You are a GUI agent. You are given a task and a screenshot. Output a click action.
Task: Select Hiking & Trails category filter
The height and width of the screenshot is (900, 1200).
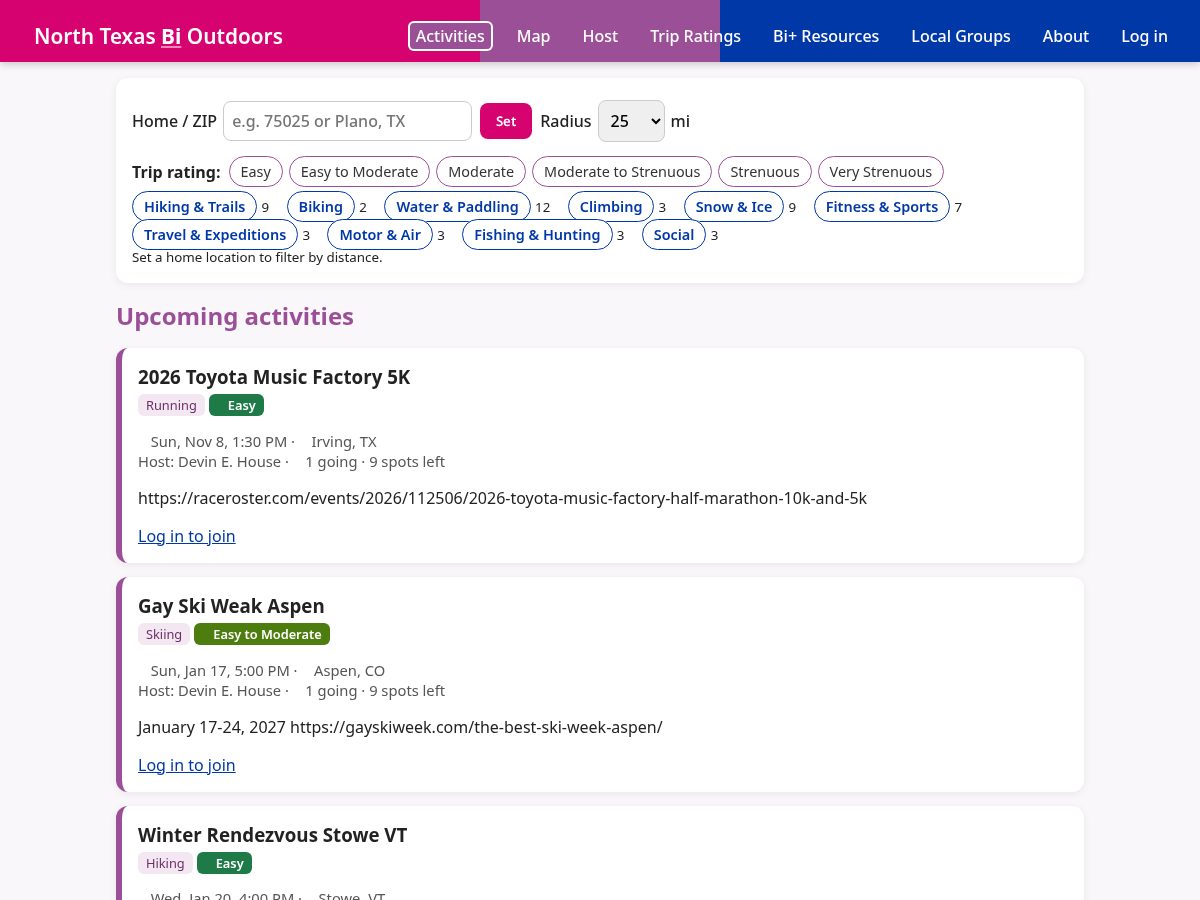coord(194,207)
